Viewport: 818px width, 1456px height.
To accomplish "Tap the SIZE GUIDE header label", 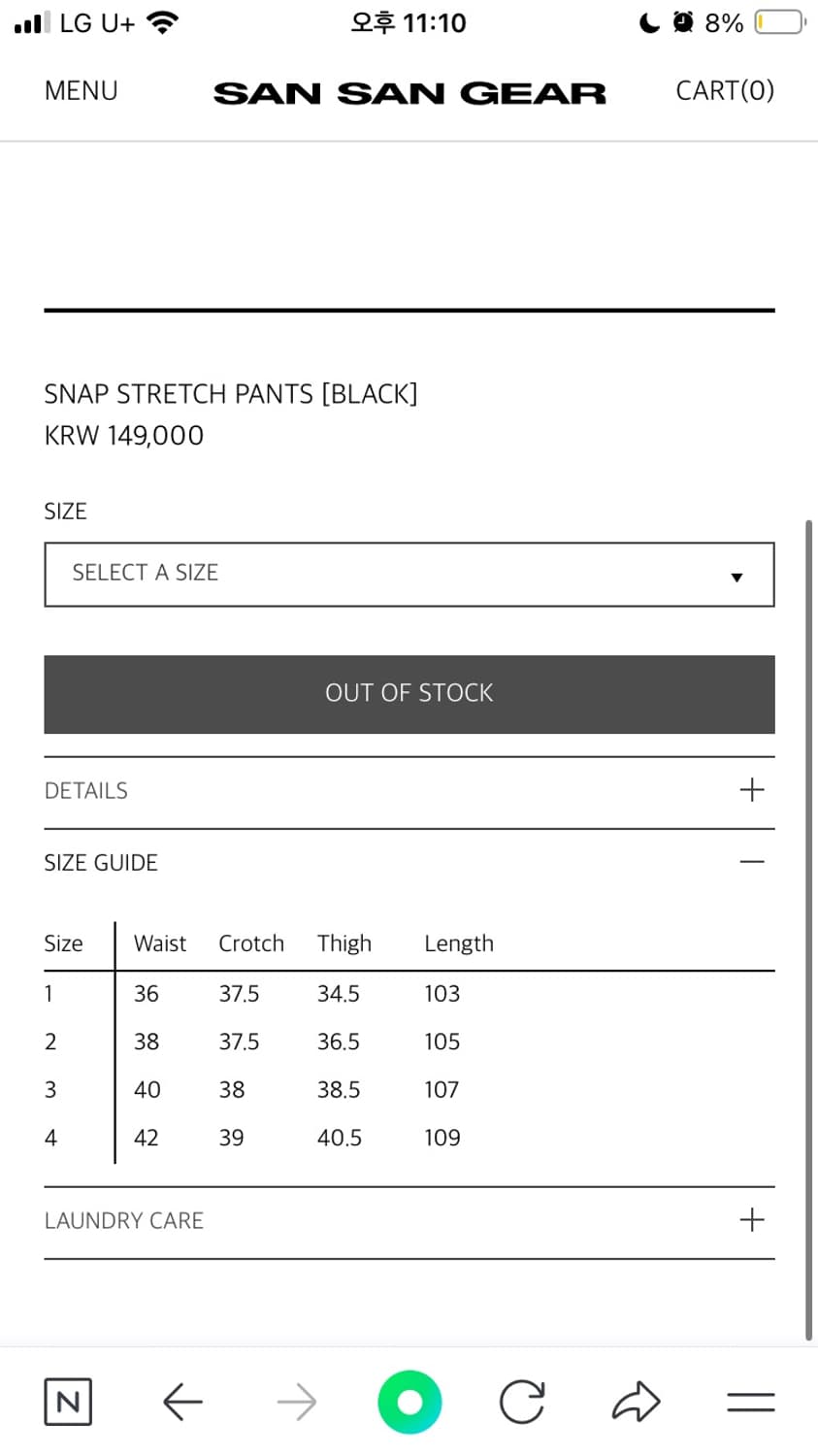I will [x=101, y=863].
